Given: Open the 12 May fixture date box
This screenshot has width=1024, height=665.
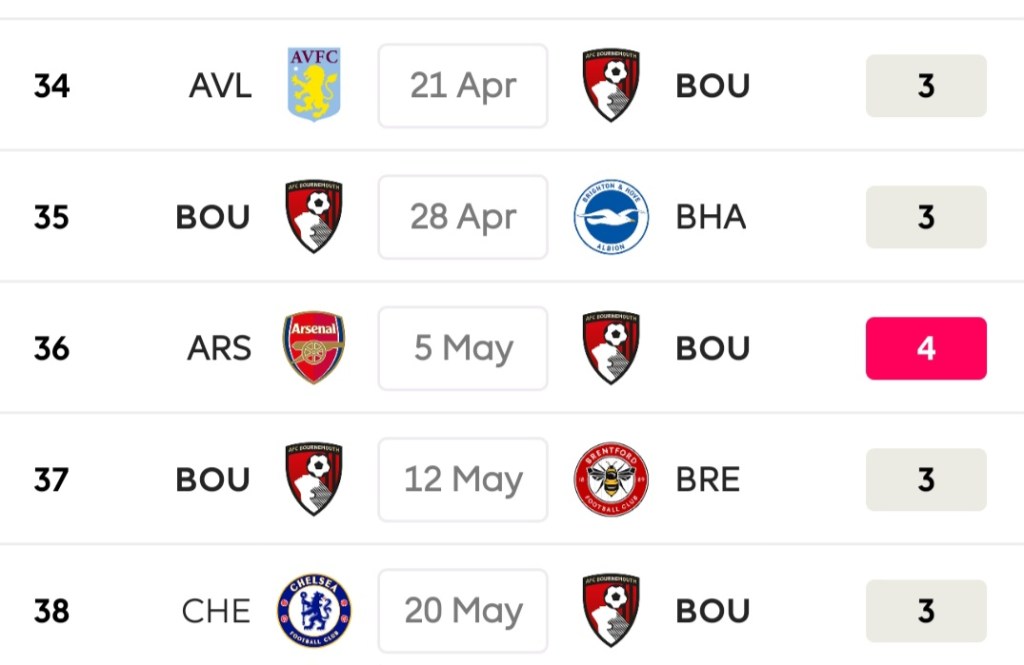Looking at the screenshot, I should coord(463,480).
